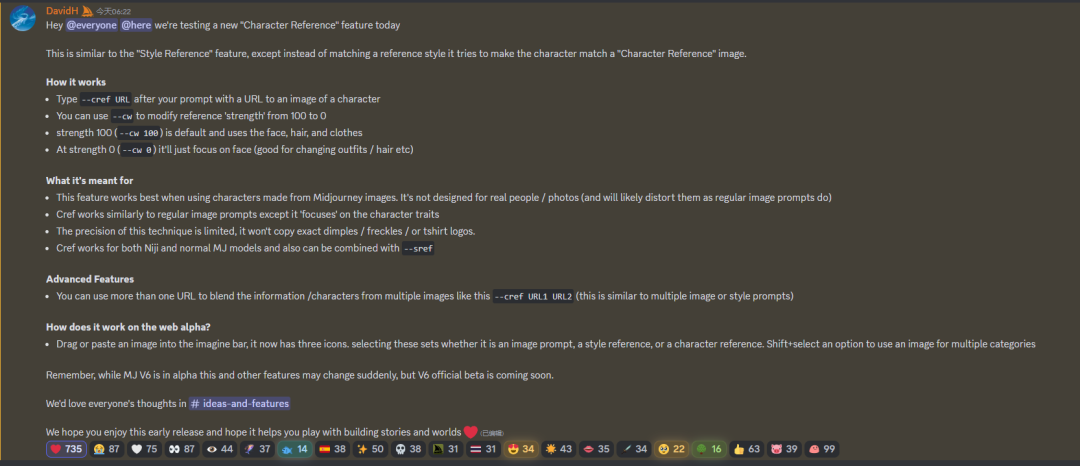Click the pleading face reaction with 22
Image resolution: width=1080 pixels, height=466 pixels.
pos(672,449)
